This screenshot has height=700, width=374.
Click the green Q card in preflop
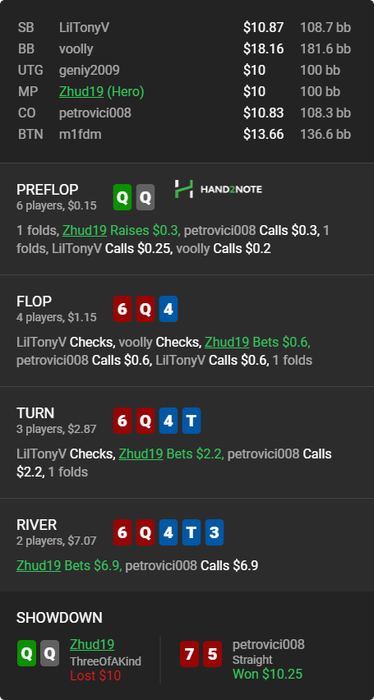(122, 197)
